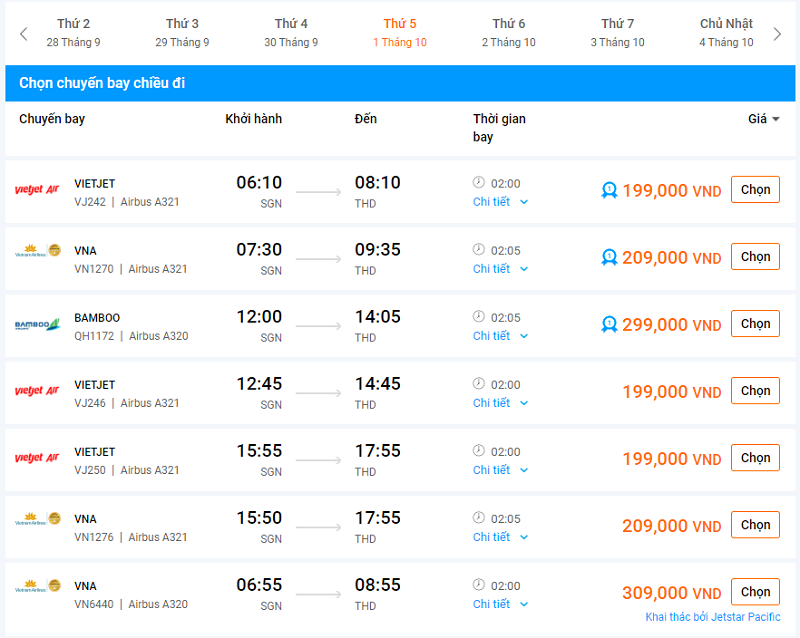Choose the VN1270 flight with Chọn button

click(x=755, y=257)
